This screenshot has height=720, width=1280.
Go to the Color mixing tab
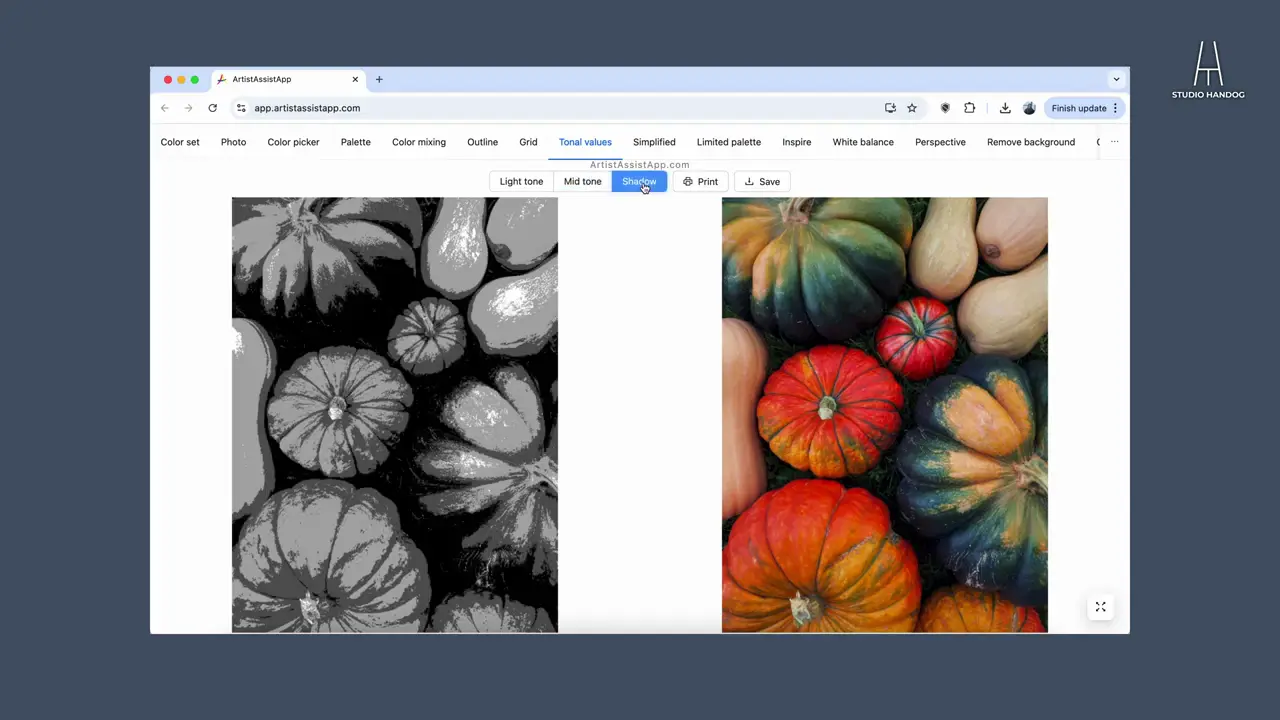coord(419,142)
